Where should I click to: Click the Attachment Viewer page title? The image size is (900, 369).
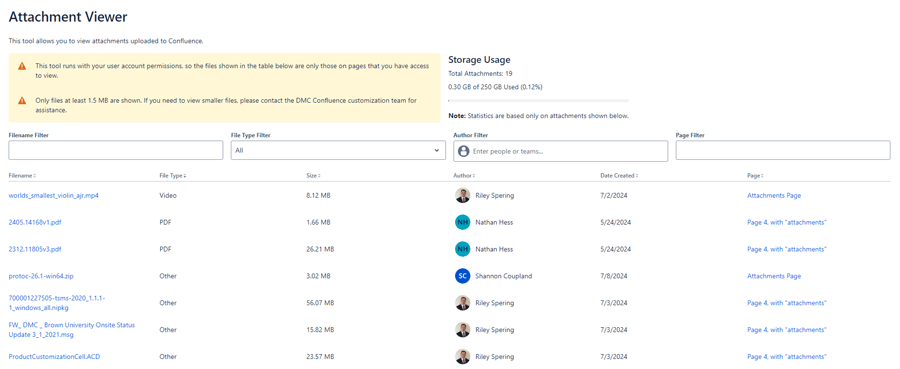click(68, 17)
